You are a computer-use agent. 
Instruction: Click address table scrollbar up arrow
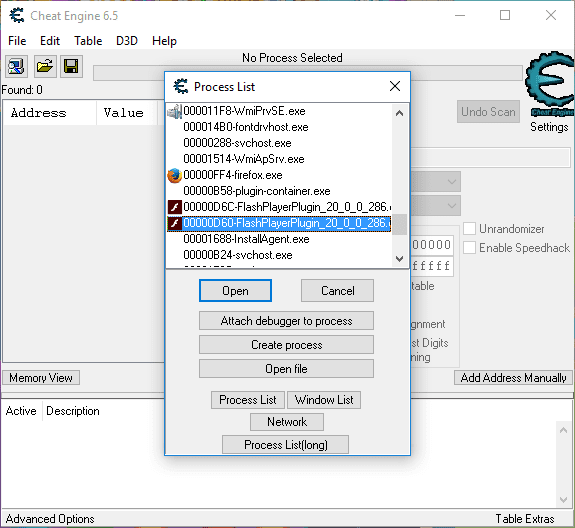pos(563,430)
